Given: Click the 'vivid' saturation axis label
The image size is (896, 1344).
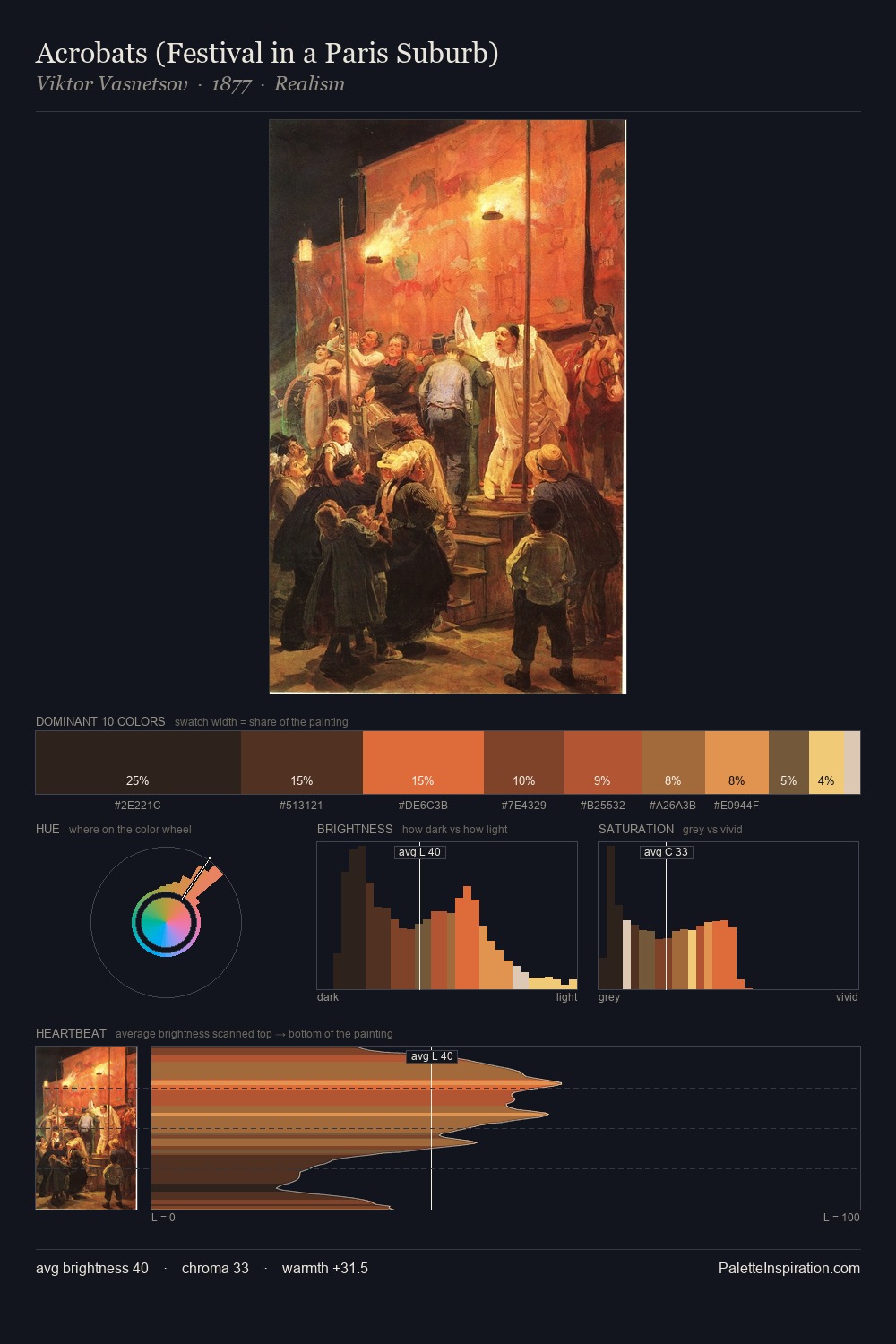Looking at the screenshot, I should coord(847,997).
